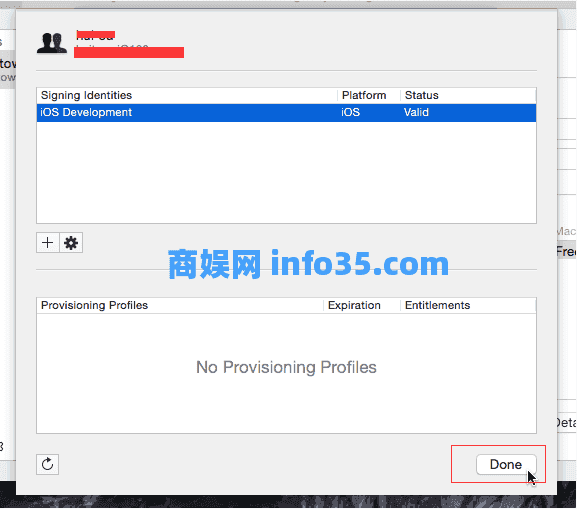577x509 pixels.
Task: Click the Done button
Action: click(x=506, y=464)
